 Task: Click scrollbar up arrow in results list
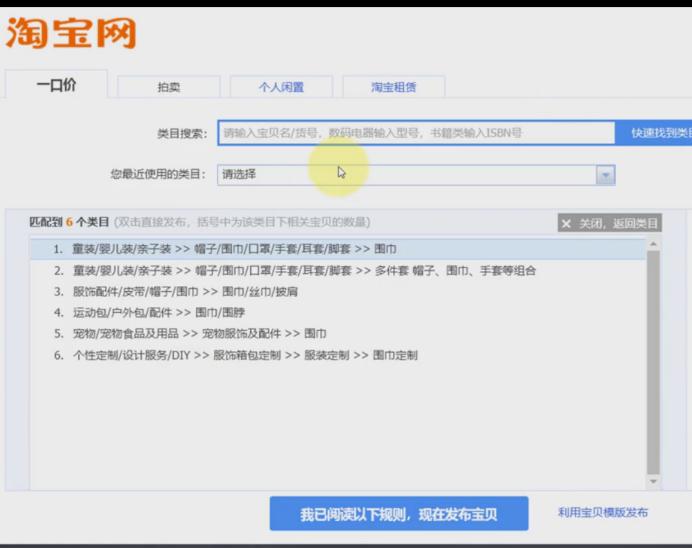coord(654,244)
